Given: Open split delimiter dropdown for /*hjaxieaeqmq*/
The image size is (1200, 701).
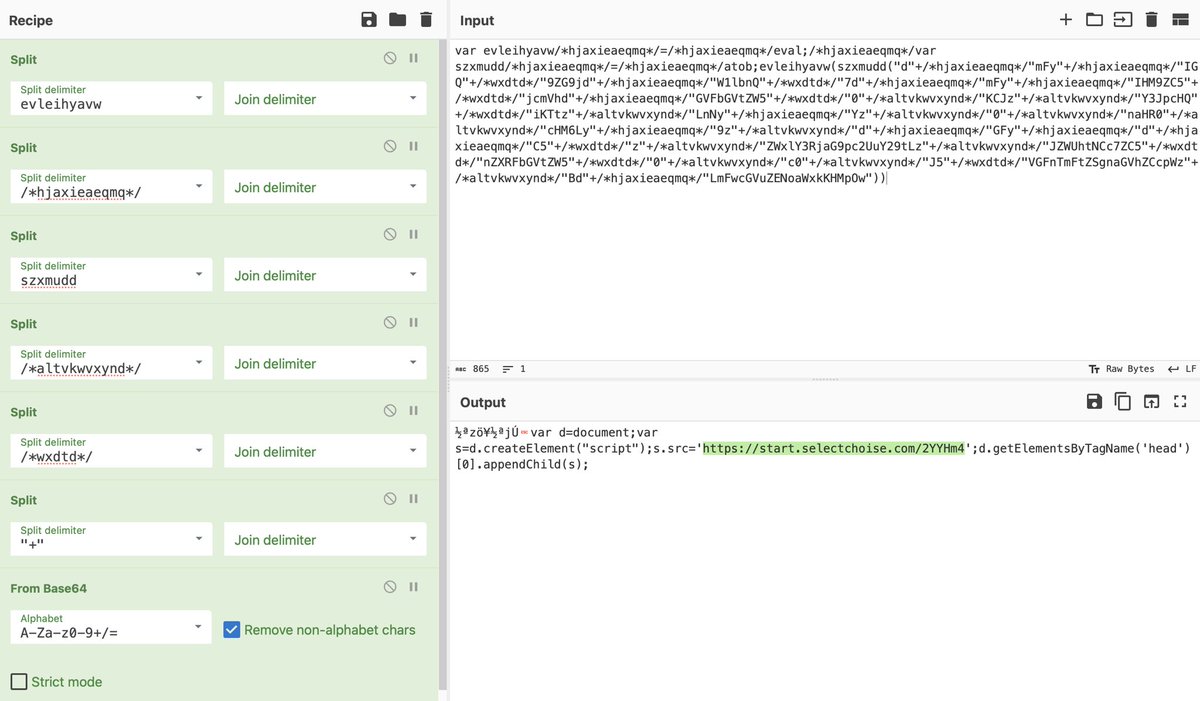Looking at the screenshot, I should click(199, 185).
